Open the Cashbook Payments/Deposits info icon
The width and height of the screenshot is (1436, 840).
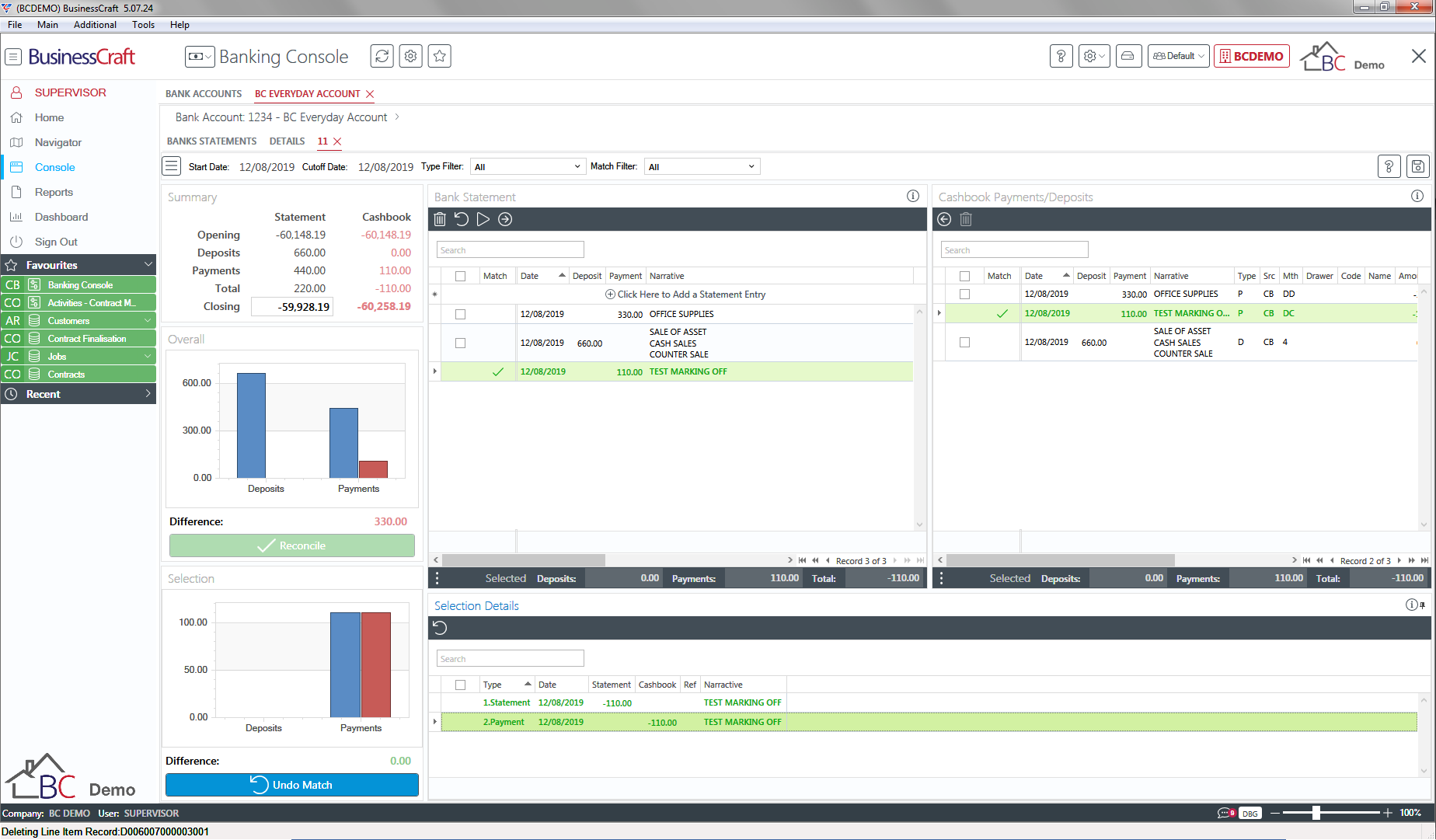point(1417,197)
